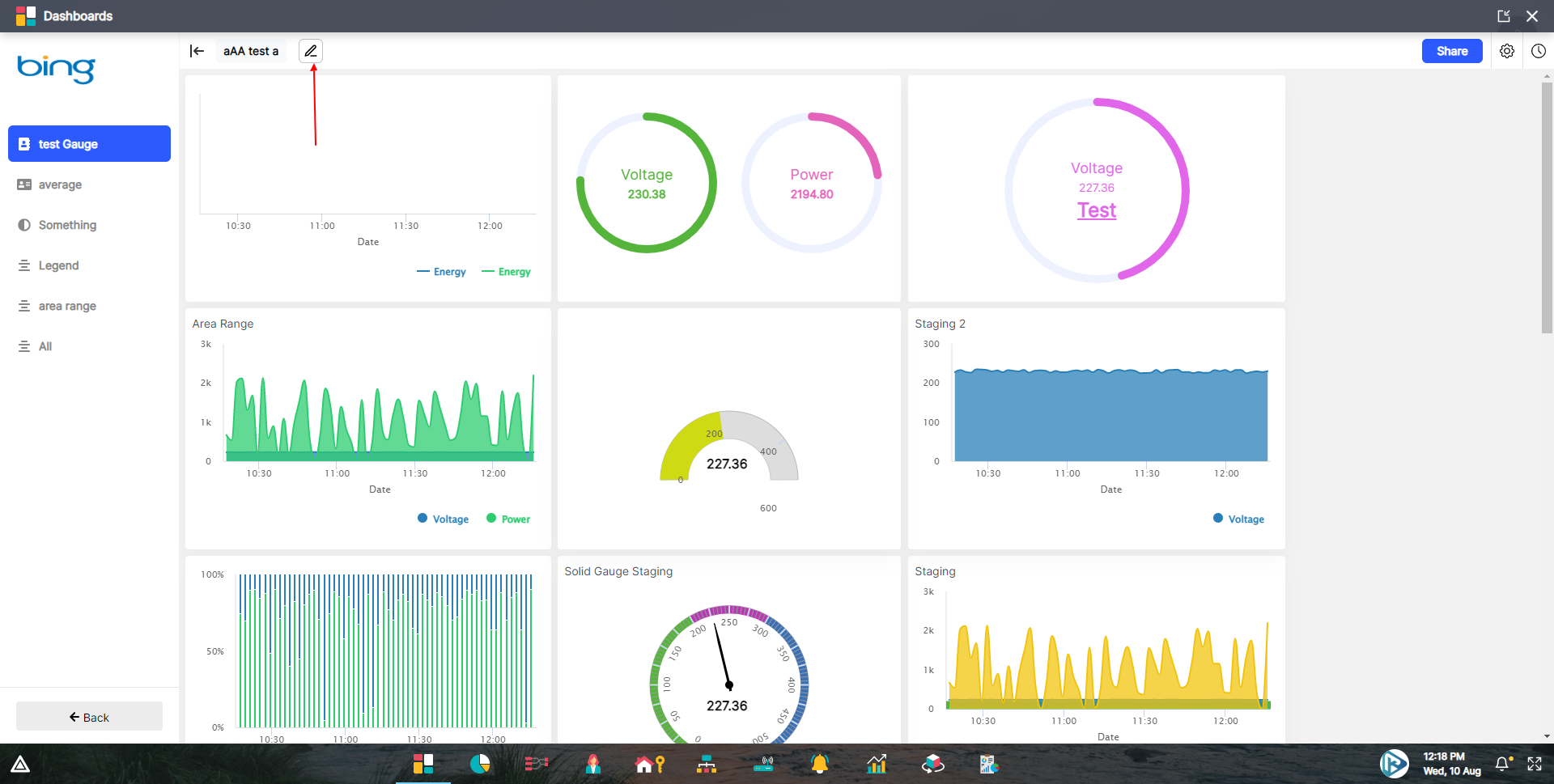
Task: Click the scroll-up arrow on right scrollbar
Action: (1548, 77)
